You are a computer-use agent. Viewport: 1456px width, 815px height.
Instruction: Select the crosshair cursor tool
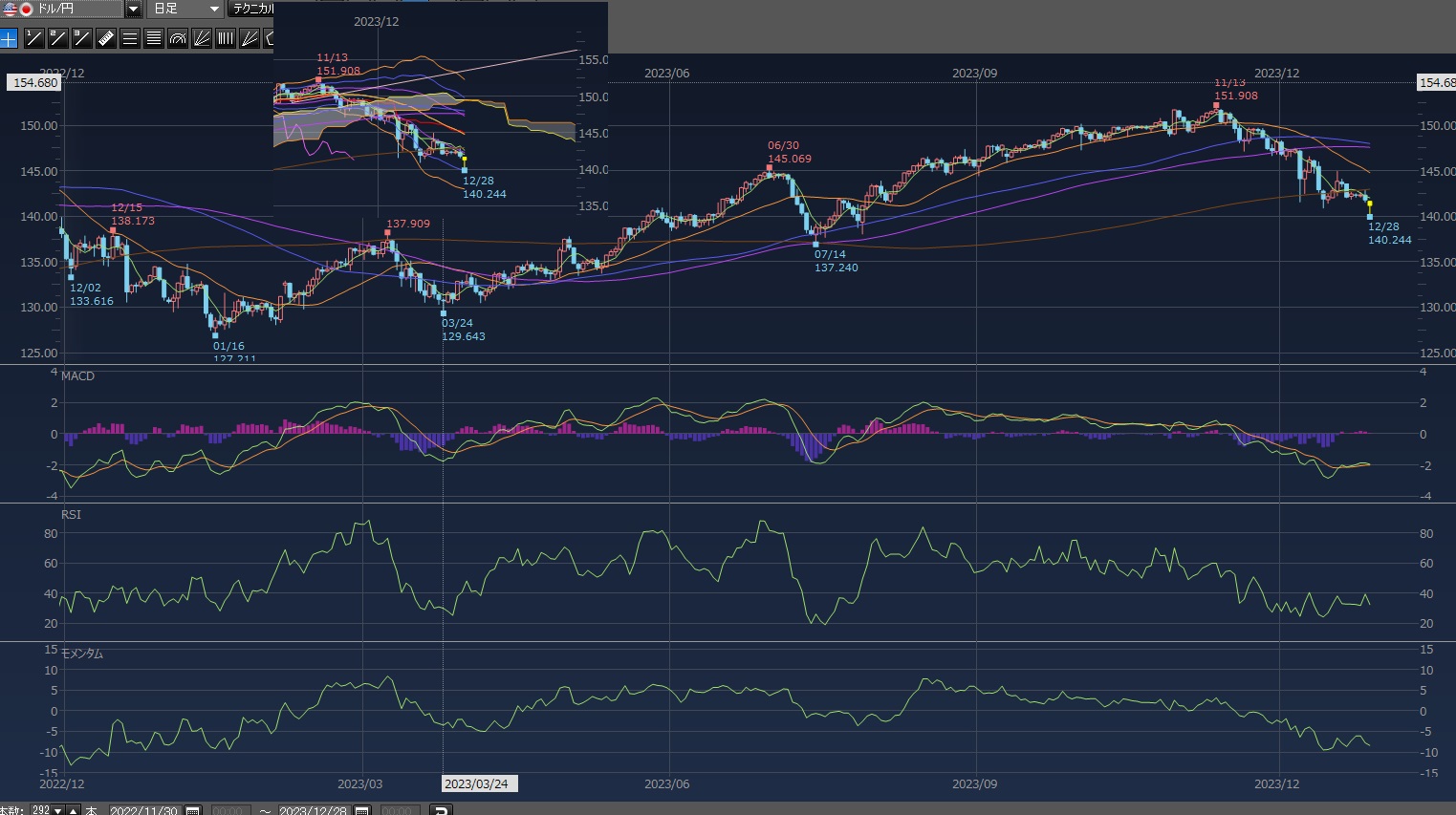click(9, 38)
